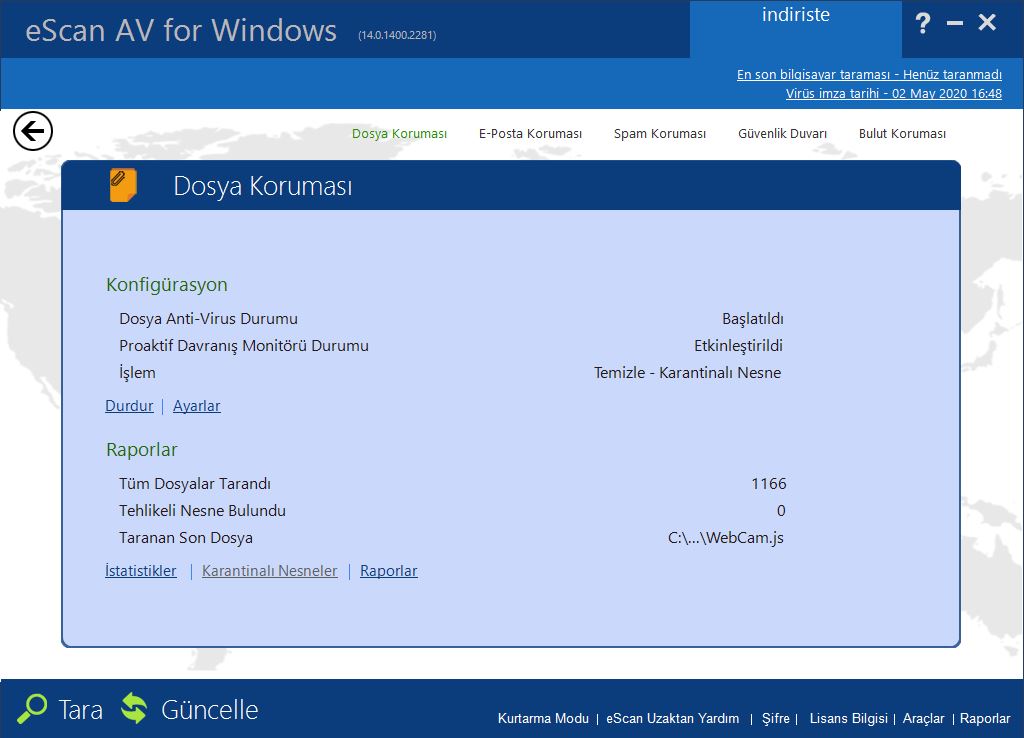This screenshot has height=738, width=1024.
Task: Click the İşlem row label
Action: pyautogui.click(x=137, y=372)
